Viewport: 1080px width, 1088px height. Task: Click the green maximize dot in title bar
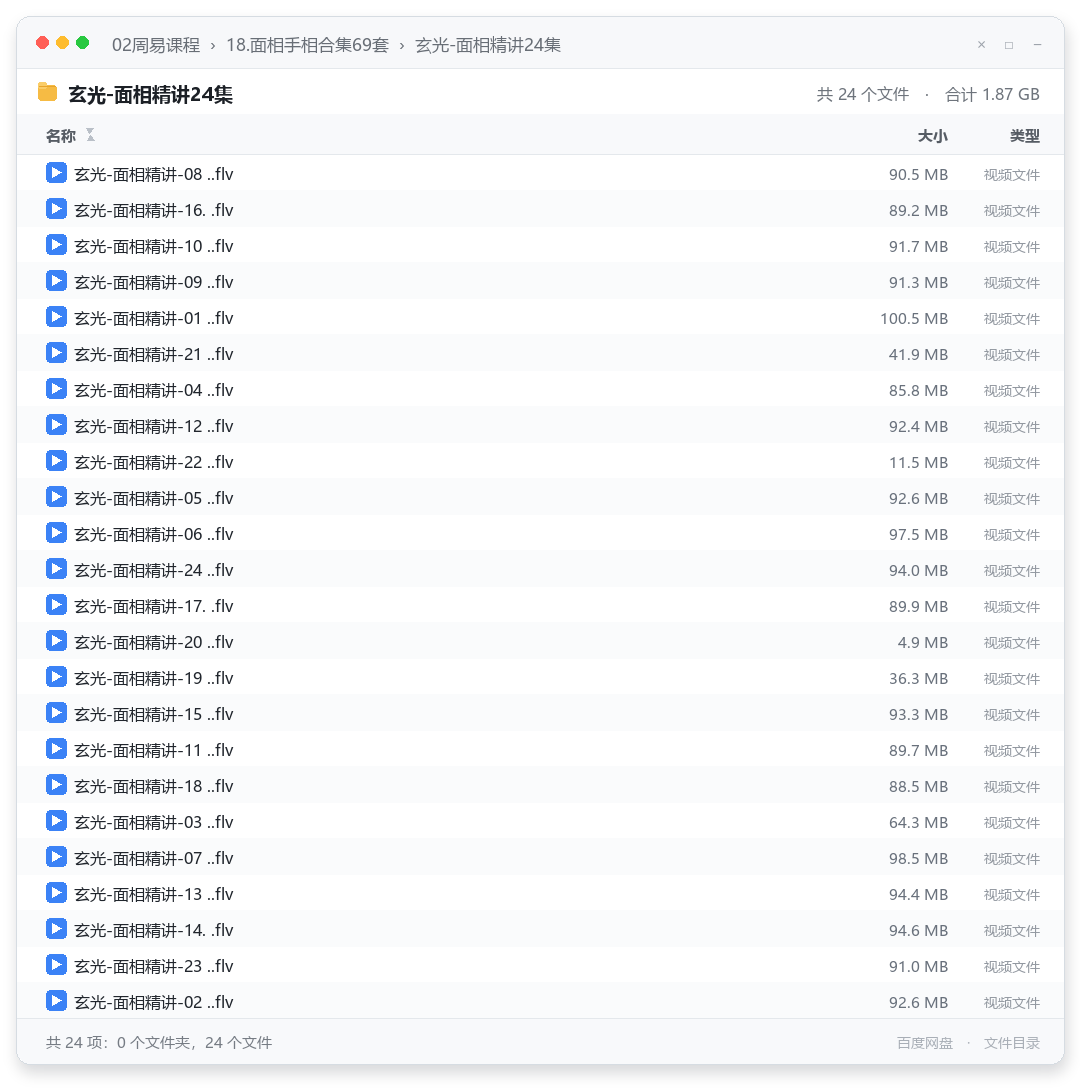[x=83, y=43]
